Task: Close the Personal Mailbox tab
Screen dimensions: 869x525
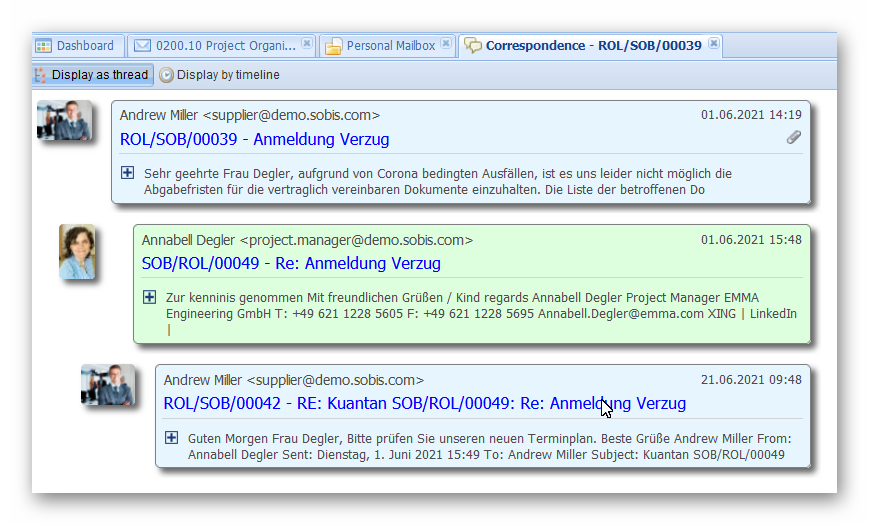Action: coord(446,44)
